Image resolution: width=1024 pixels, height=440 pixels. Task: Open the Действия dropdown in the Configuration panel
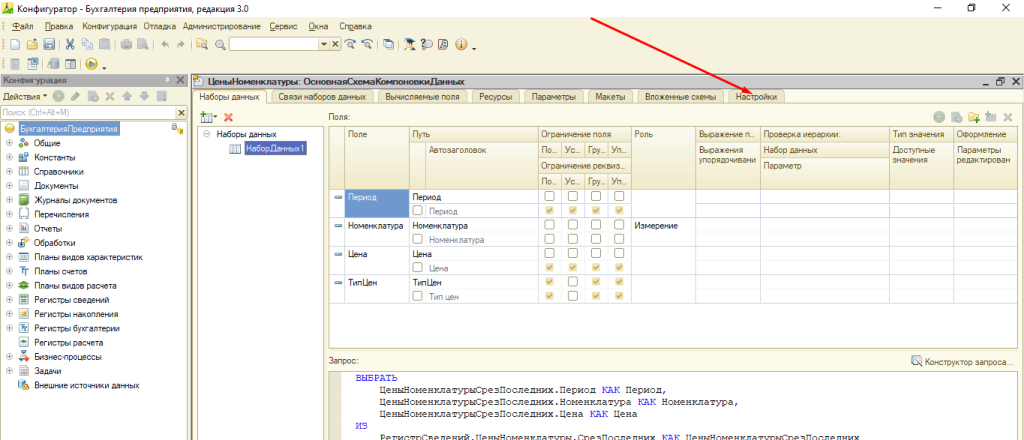(x=24, y=96)
